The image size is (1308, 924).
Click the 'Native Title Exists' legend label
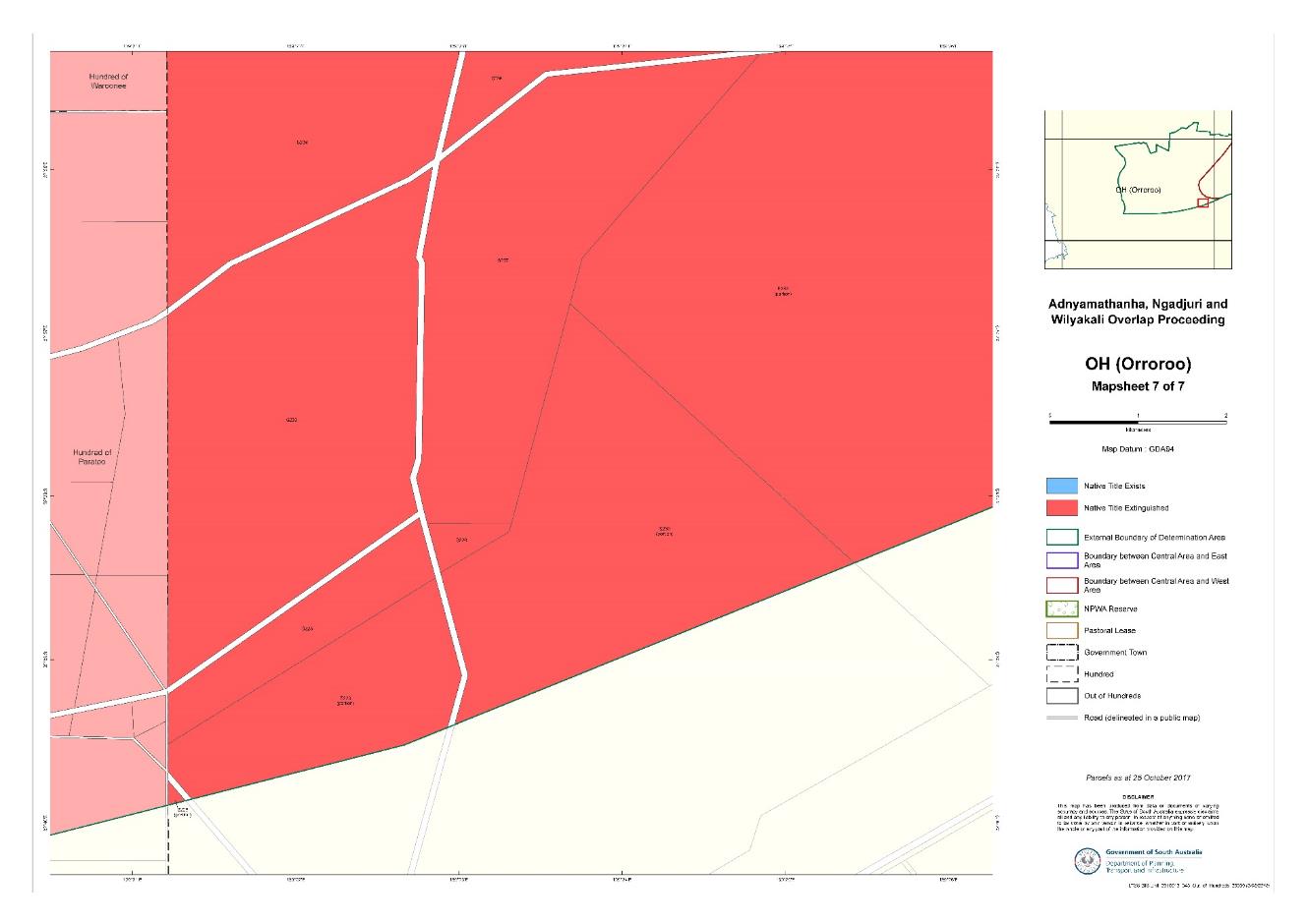coord(1114,486)
